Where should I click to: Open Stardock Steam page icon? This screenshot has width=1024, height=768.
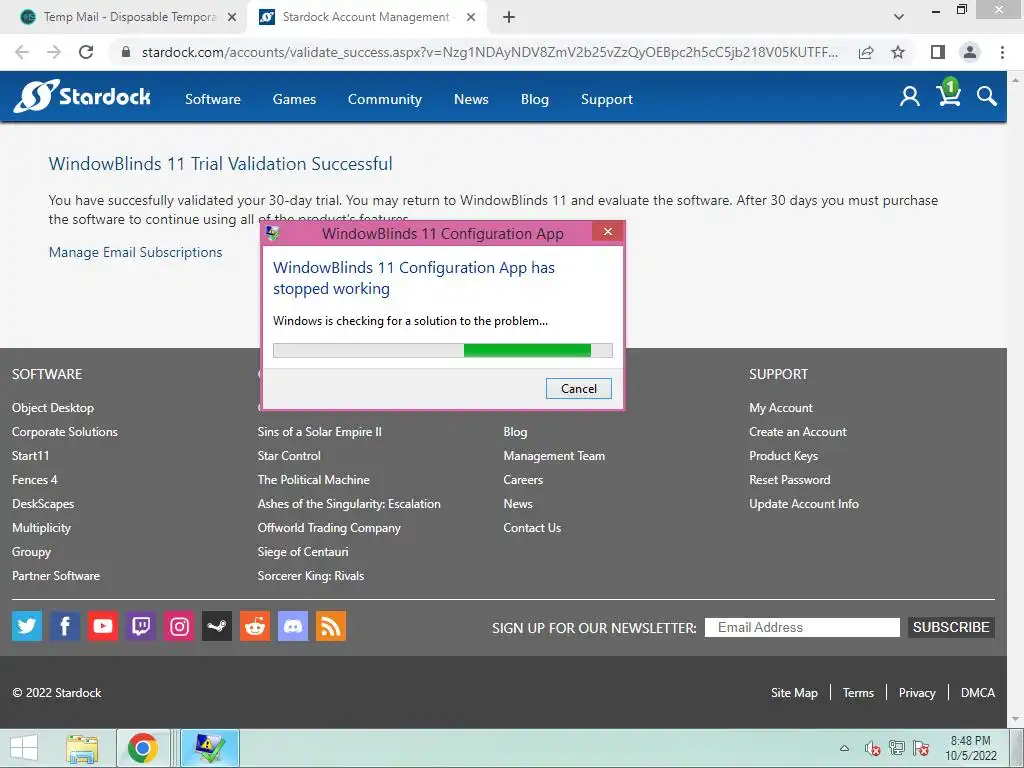point(217,626)
